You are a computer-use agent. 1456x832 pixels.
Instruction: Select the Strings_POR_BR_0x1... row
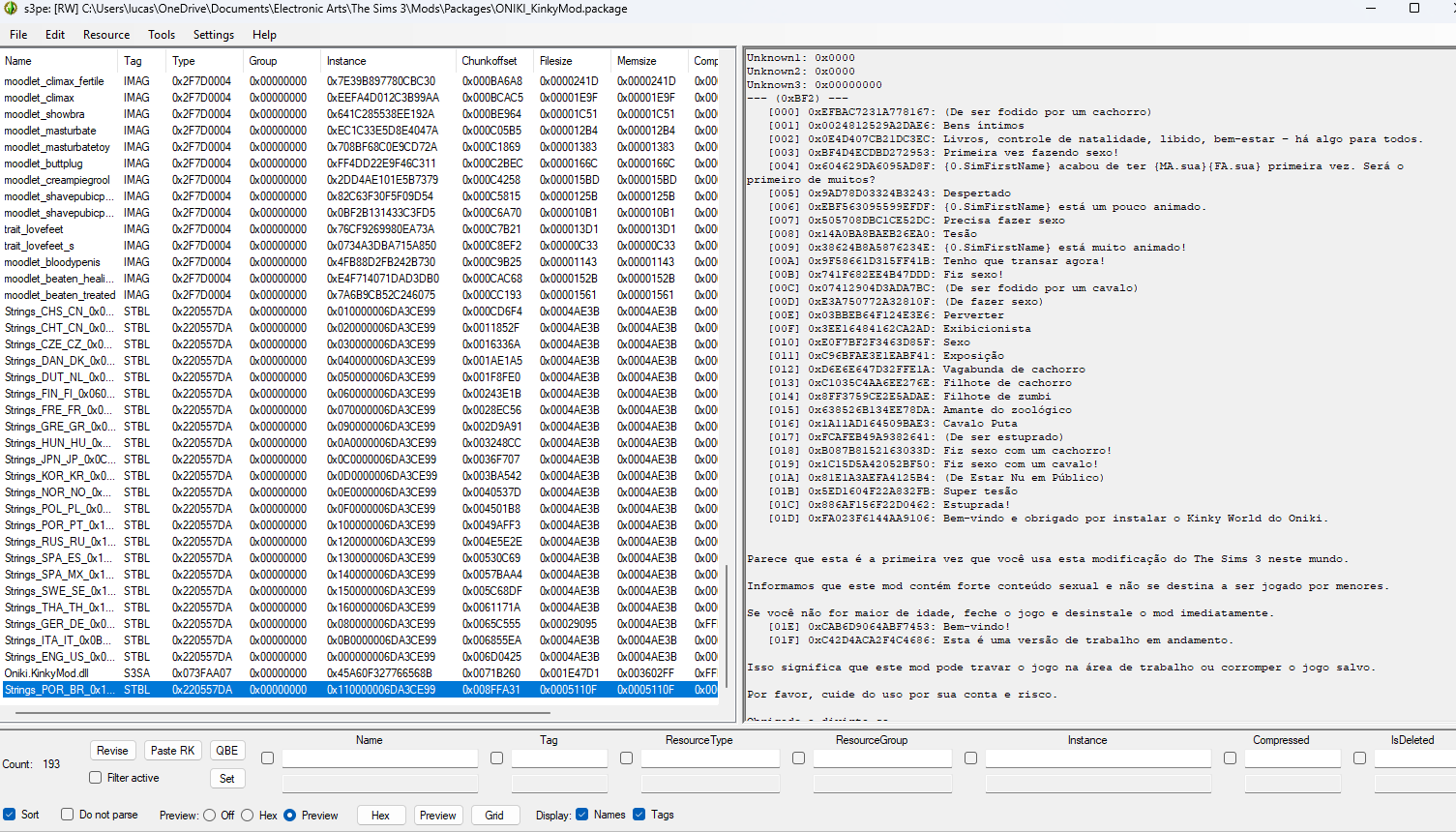click(360, 690)
